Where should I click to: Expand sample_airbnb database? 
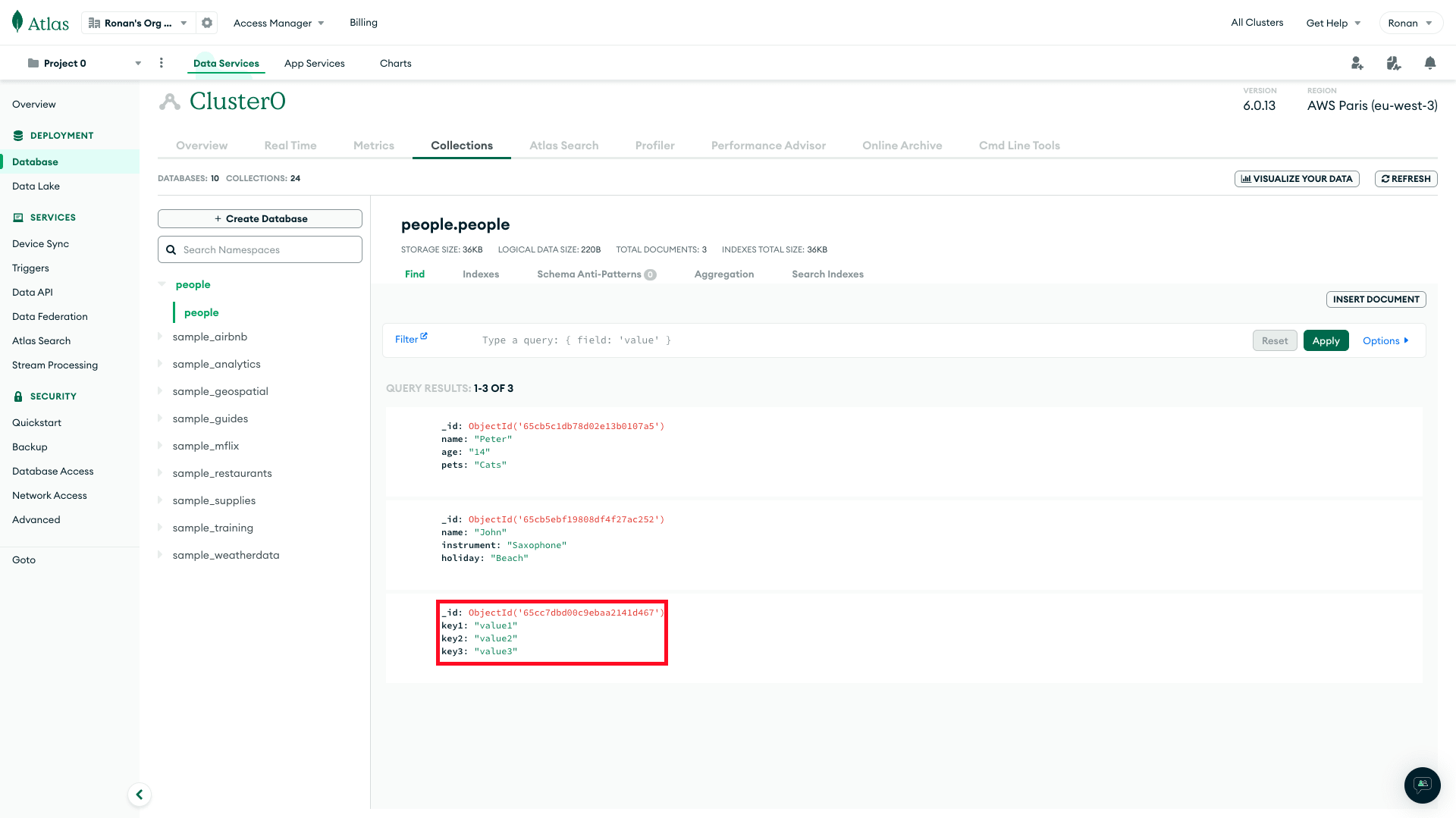160,336
